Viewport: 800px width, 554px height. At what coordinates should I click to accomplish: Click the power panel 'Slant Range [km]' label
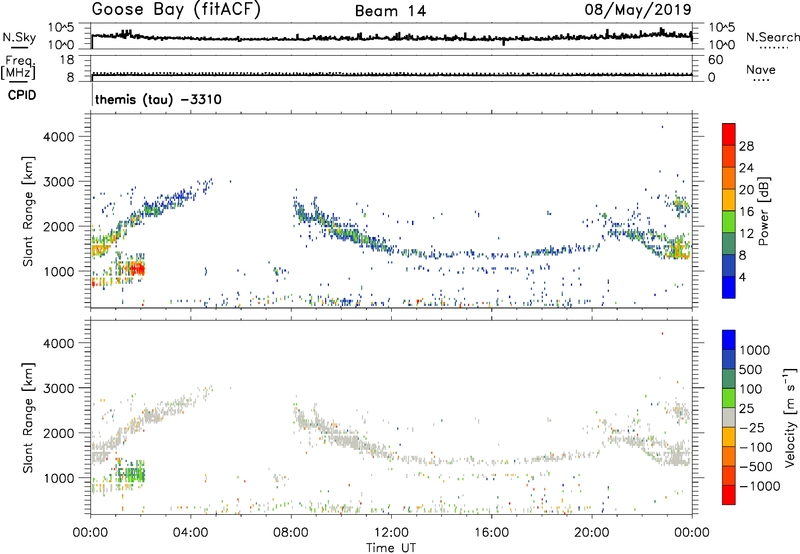pos(28,211)
